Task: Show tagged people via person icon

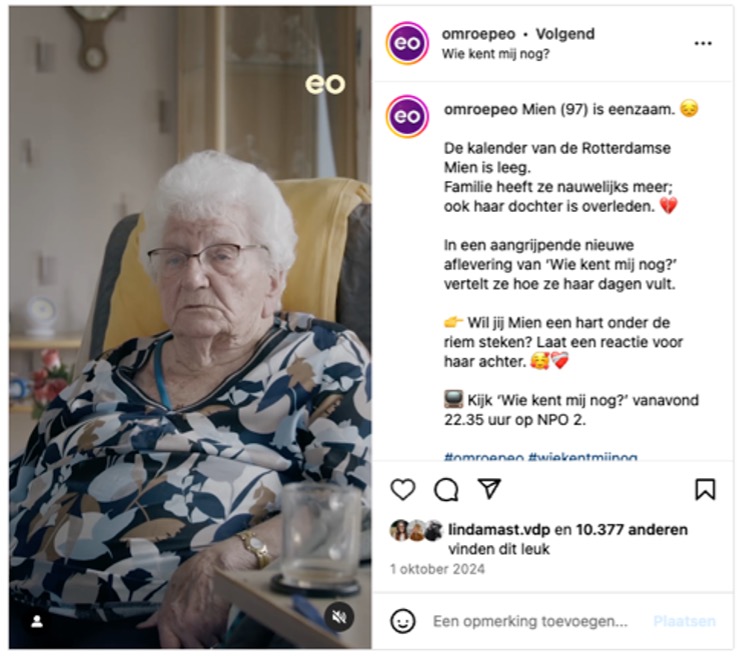Action: tap(37, 622)
